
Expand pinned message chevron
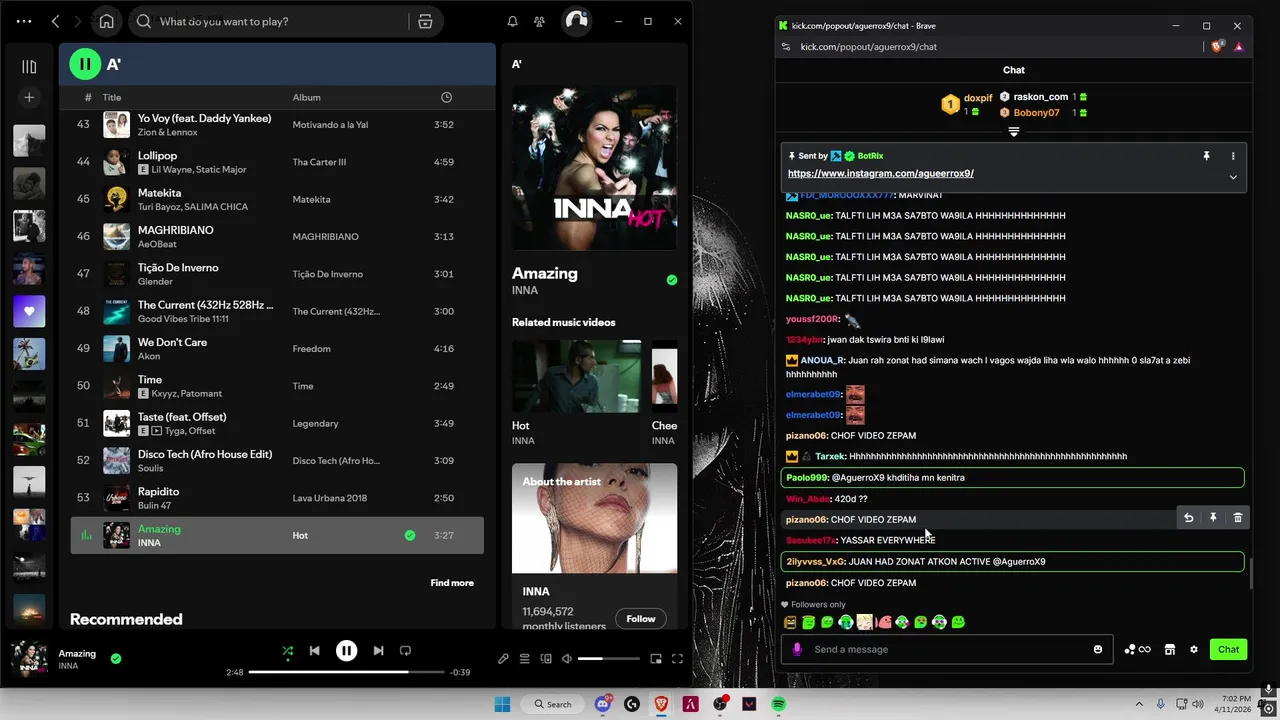coord(1233,177)
